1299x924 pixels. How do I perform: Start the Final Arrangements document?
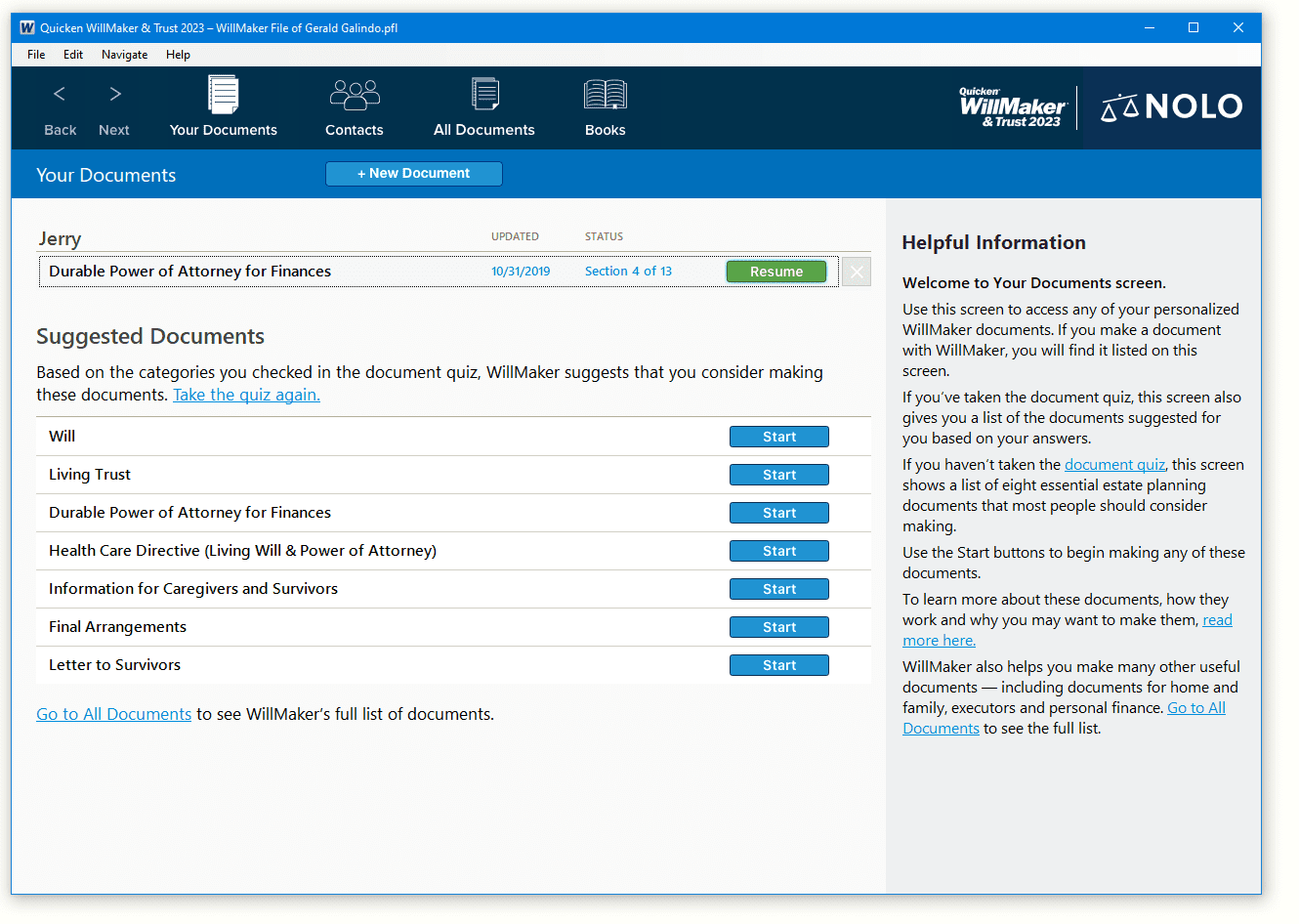(x=778, y=626)
